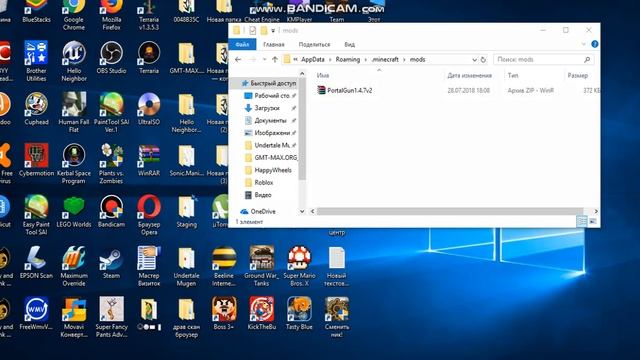This screenshot has width=640, height=360.
Task: Select the Staging folder on desktop
Action: pos(187,211)
